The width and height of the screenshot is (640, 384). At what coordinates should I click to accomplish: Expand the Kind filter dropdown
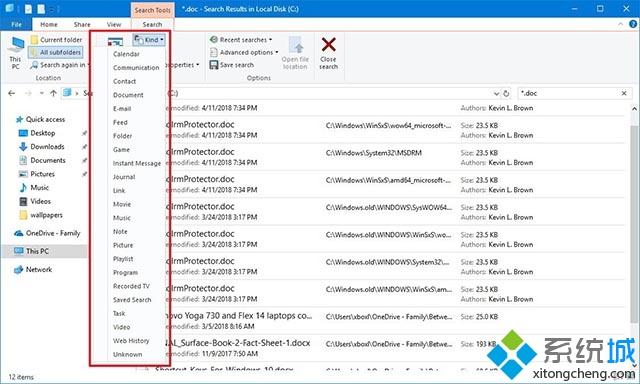pyautogui.click(x=149, y=40)
